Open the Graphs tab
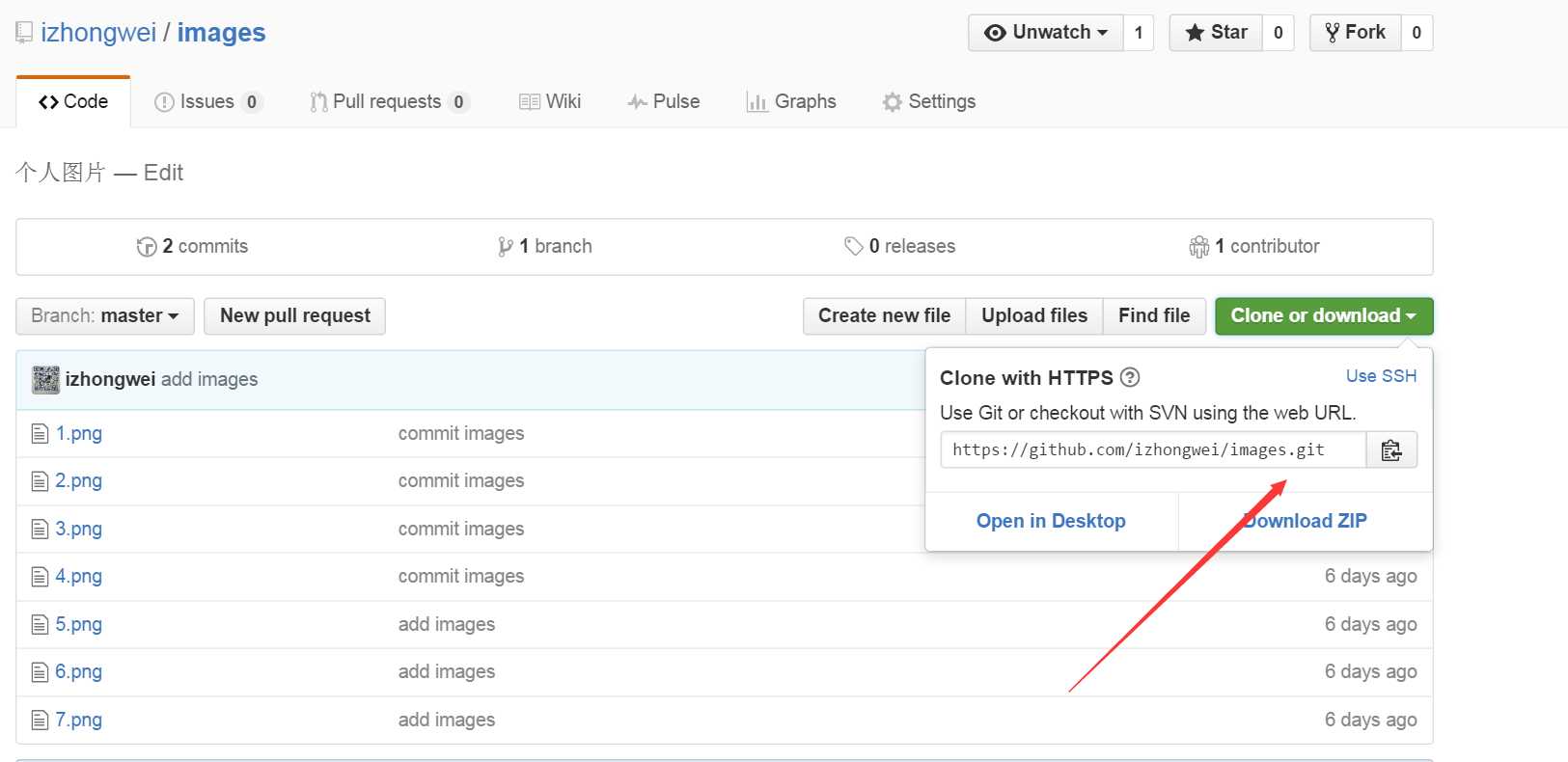 (791, 101)
